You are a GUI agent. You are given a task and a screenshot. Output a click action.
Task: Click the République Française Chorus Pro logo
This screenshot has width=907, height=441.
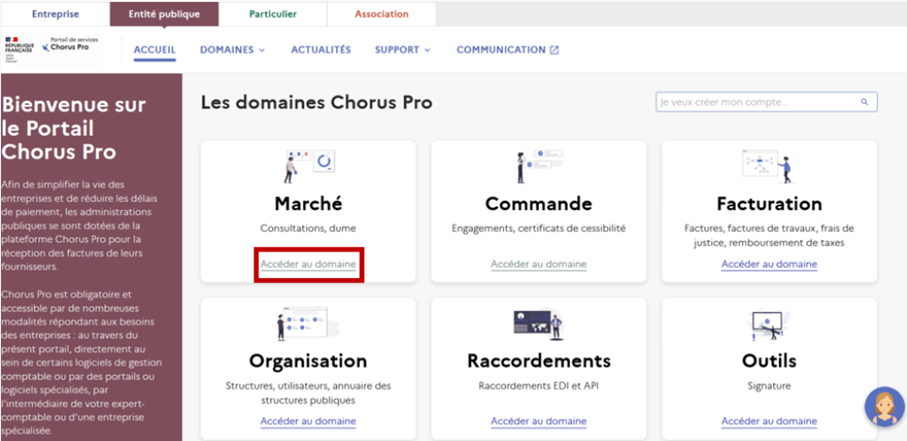[52, 49]
